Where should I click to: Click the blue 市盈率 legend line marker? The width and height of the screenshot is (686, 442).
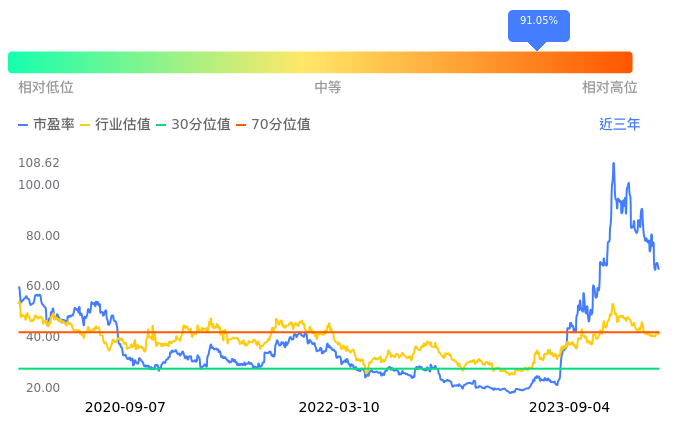tap(24, 125)
